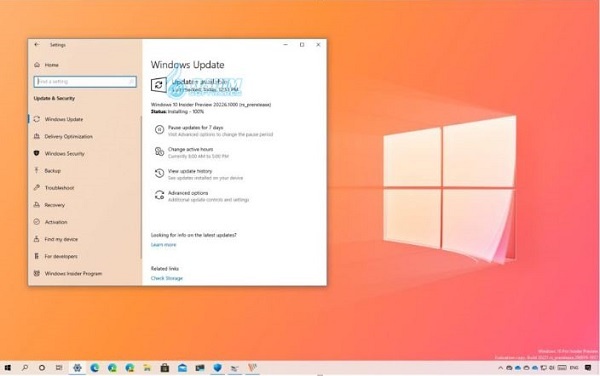Click the clock icon for Change active hours
The height and width of the screenshot is (376, 600).
pyautogui.click(x=159, y=152)
